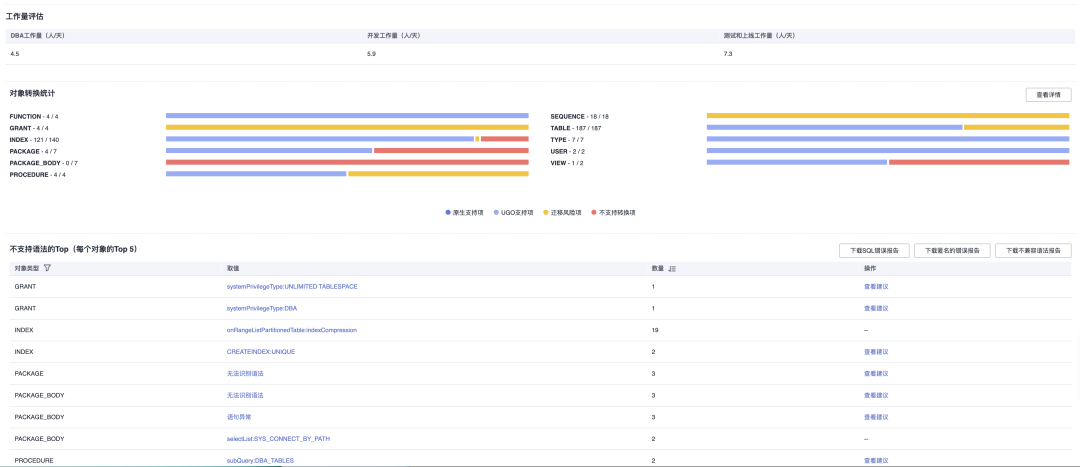Click the blue segment of INDEX bar

[x=320, y=139]
